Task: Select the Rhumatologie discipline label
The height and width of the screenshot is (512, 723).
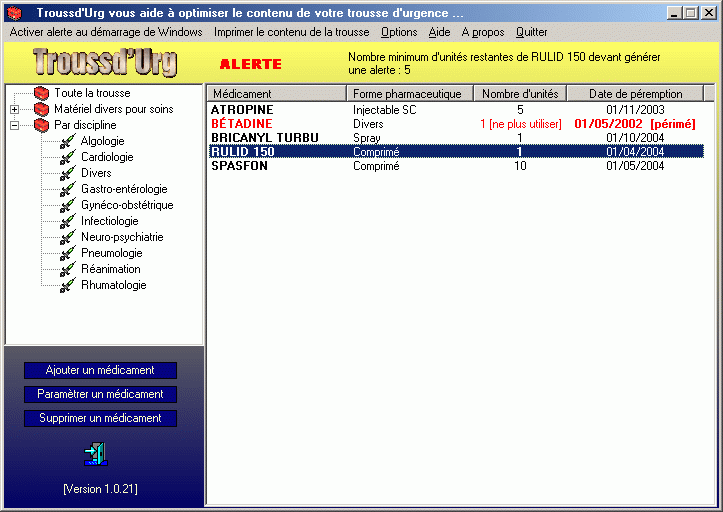Action: point(114,285)
